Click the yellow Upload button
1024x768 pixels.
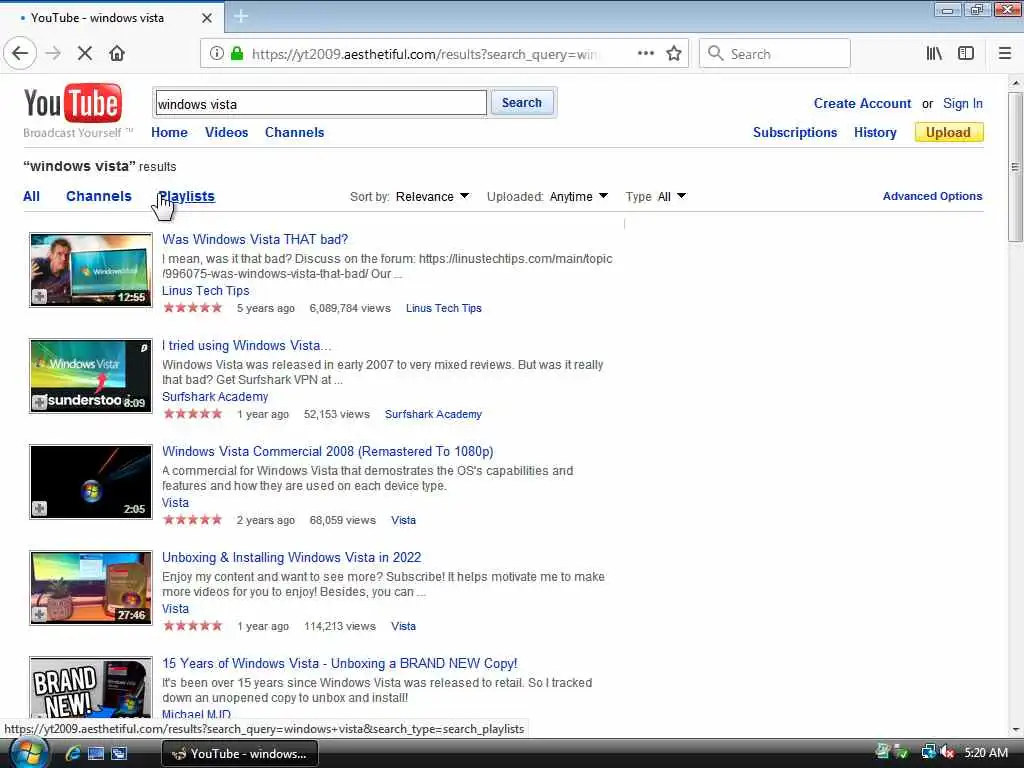click(948, 133)
